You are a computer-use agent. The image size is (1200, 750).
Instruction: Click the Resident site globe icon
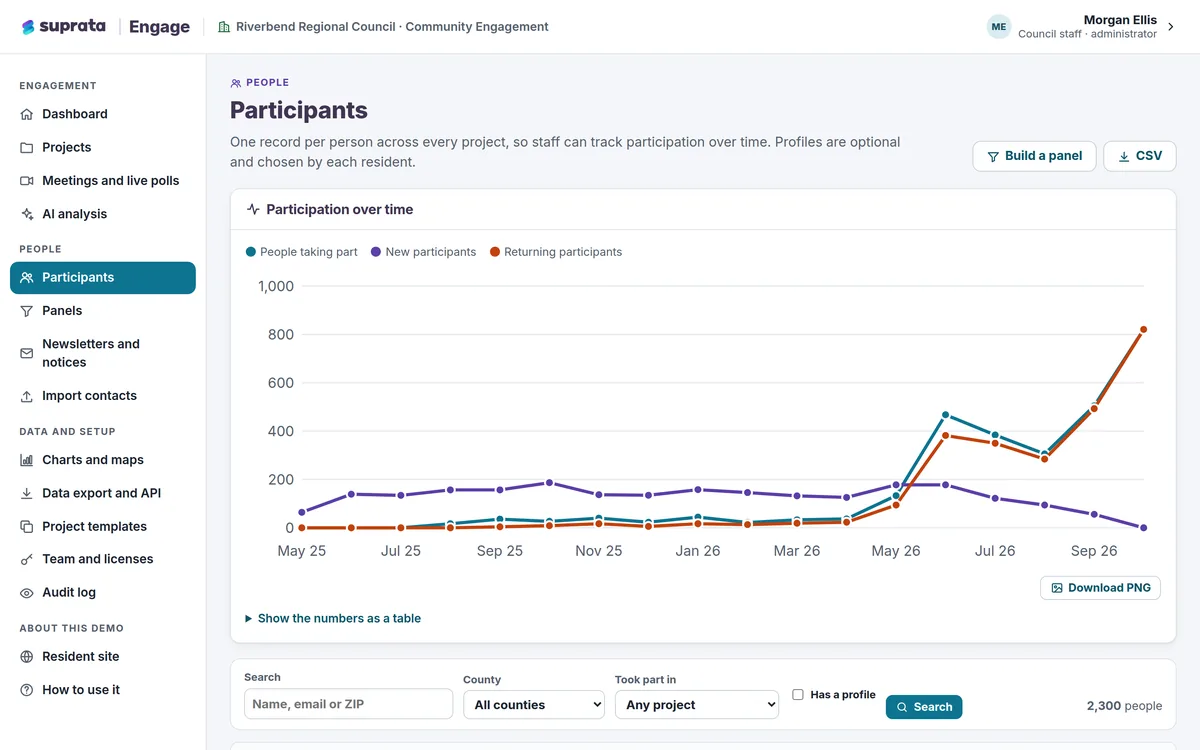(x=27, y=657)
